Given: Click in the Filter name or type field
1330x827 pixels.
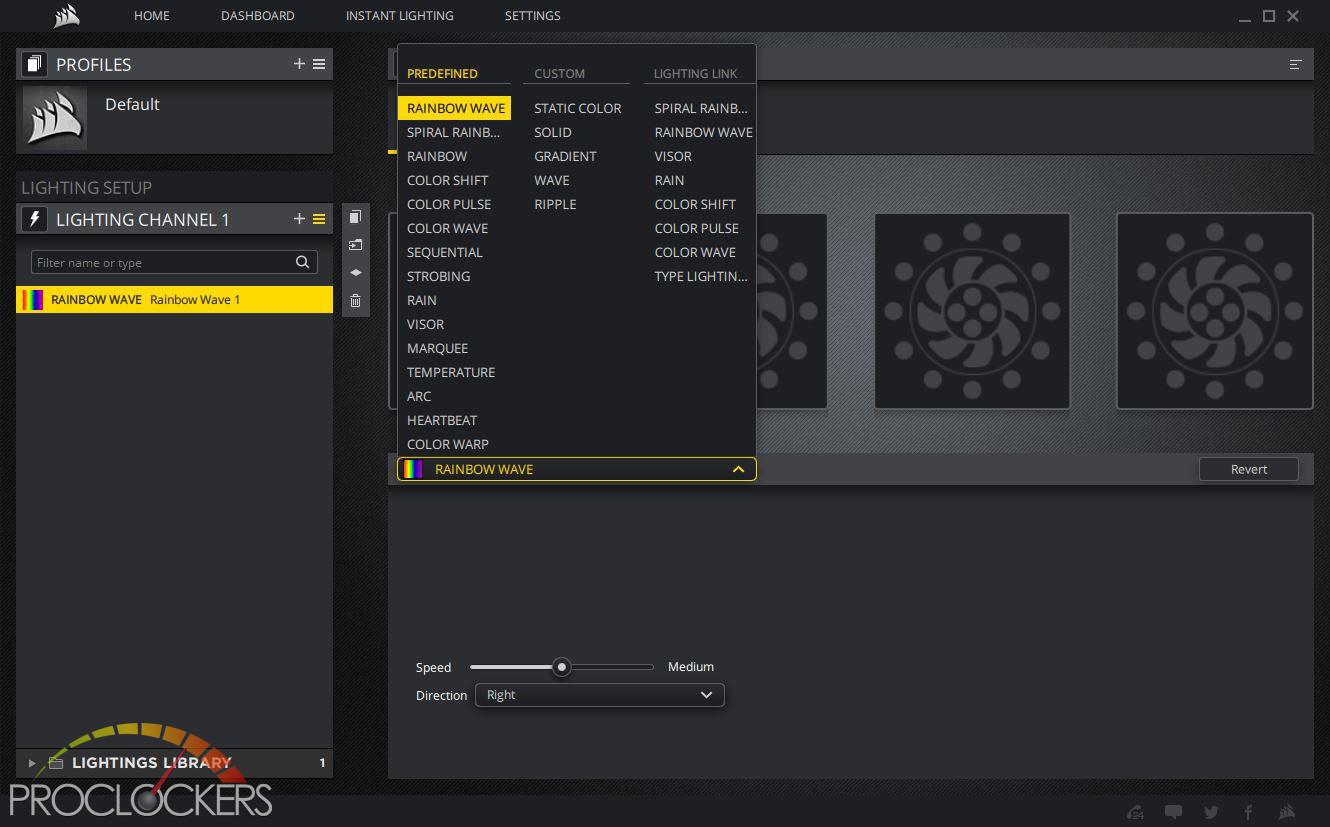Looking at the screenshot, I should tap(174, 262).
